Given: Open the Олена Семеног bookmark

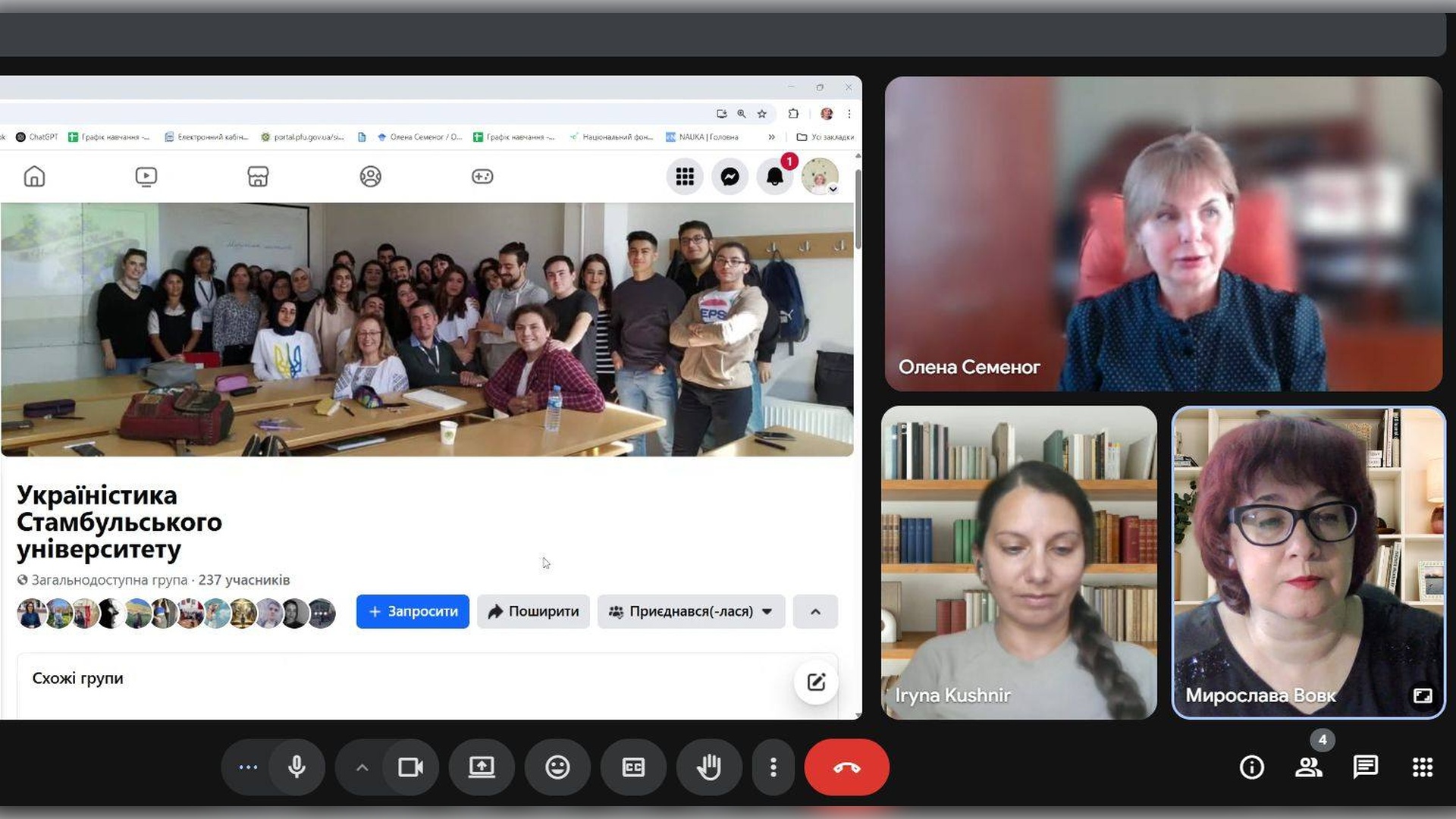Looking at the screenshot, I should pyautogui.click(x=419, y=137).
